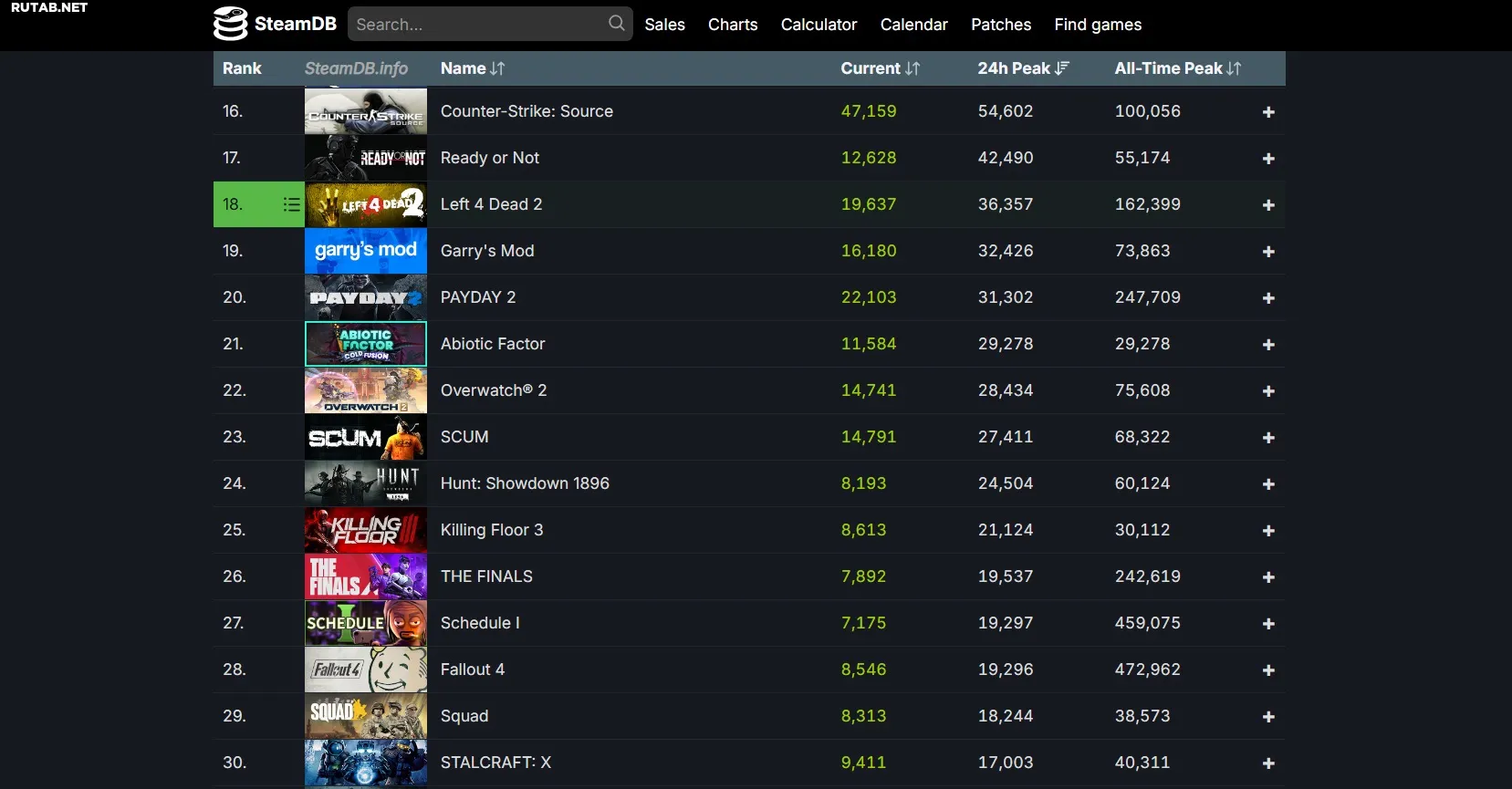Sort table by Name column
The image size is (1512, 789).
473,68
